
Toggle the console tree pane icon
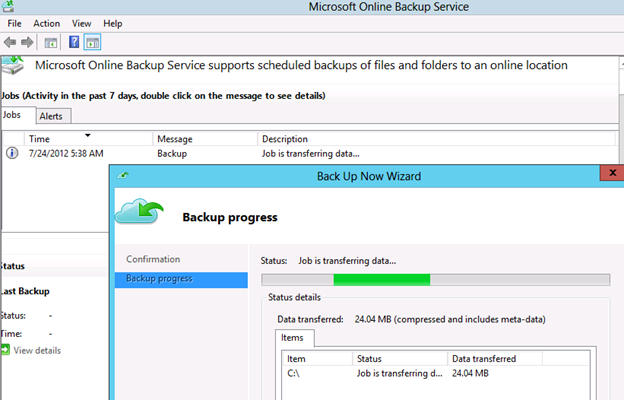(x=51, y=42)
